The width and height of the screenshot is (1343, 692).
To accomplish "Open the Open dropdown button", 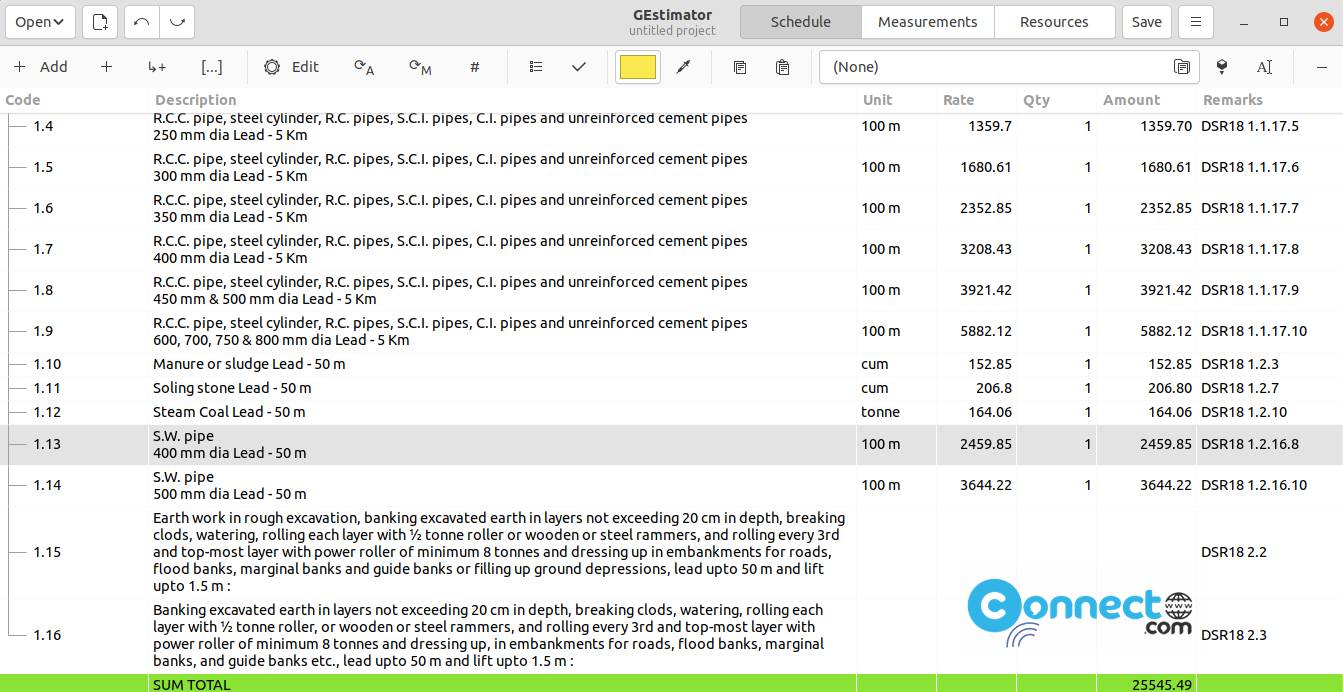I will tap(40, 22).
